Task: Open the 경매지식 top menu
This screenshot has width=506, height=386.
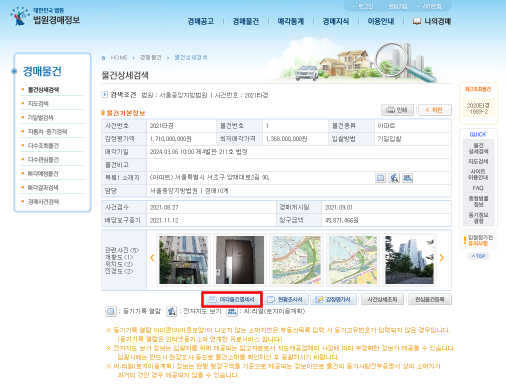Action: tap(336, 22)
